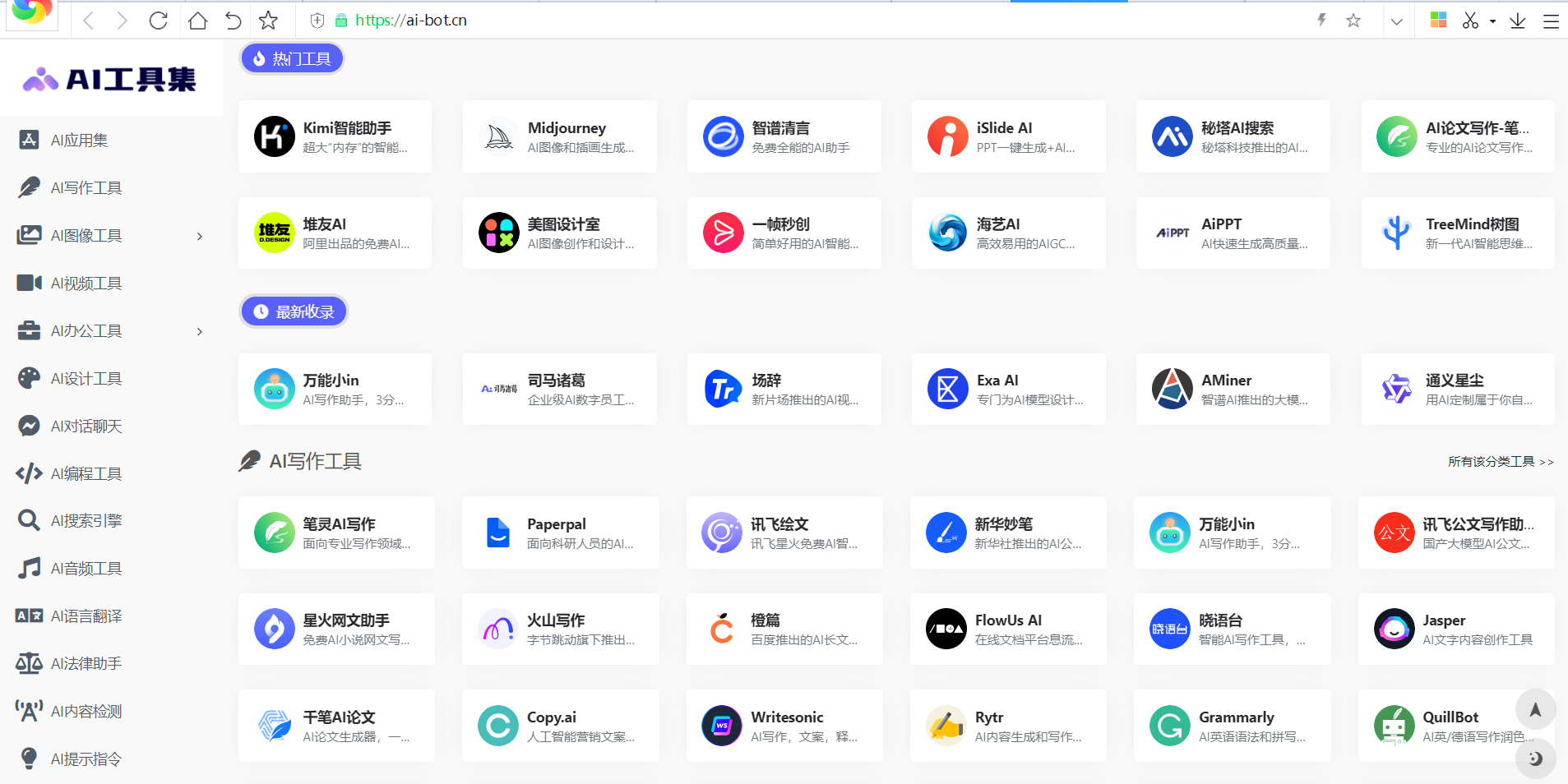
Task: Open the 星火网文助手 card
Action: (x=336, y=629)
